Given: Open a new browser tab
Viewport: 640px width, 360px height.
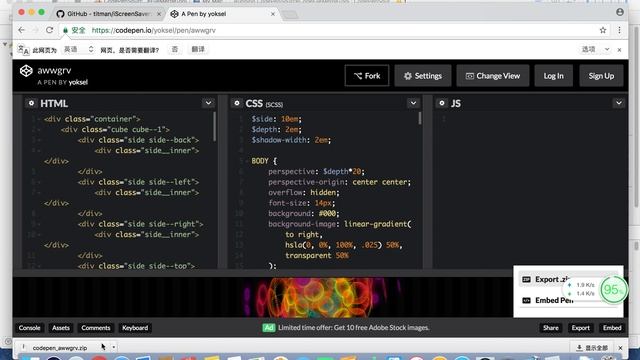Looking at the screenshot, I should (291, 15).
